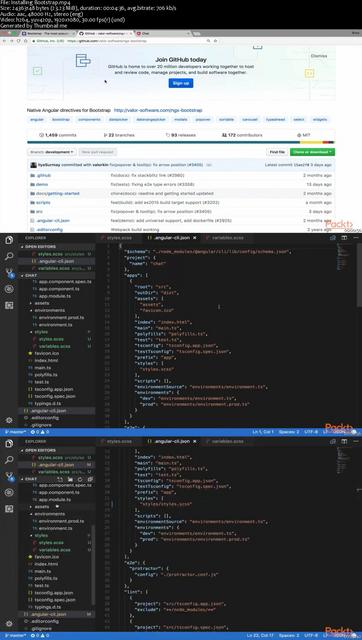Collapse CHAT section in first VS Code frame

57,276
